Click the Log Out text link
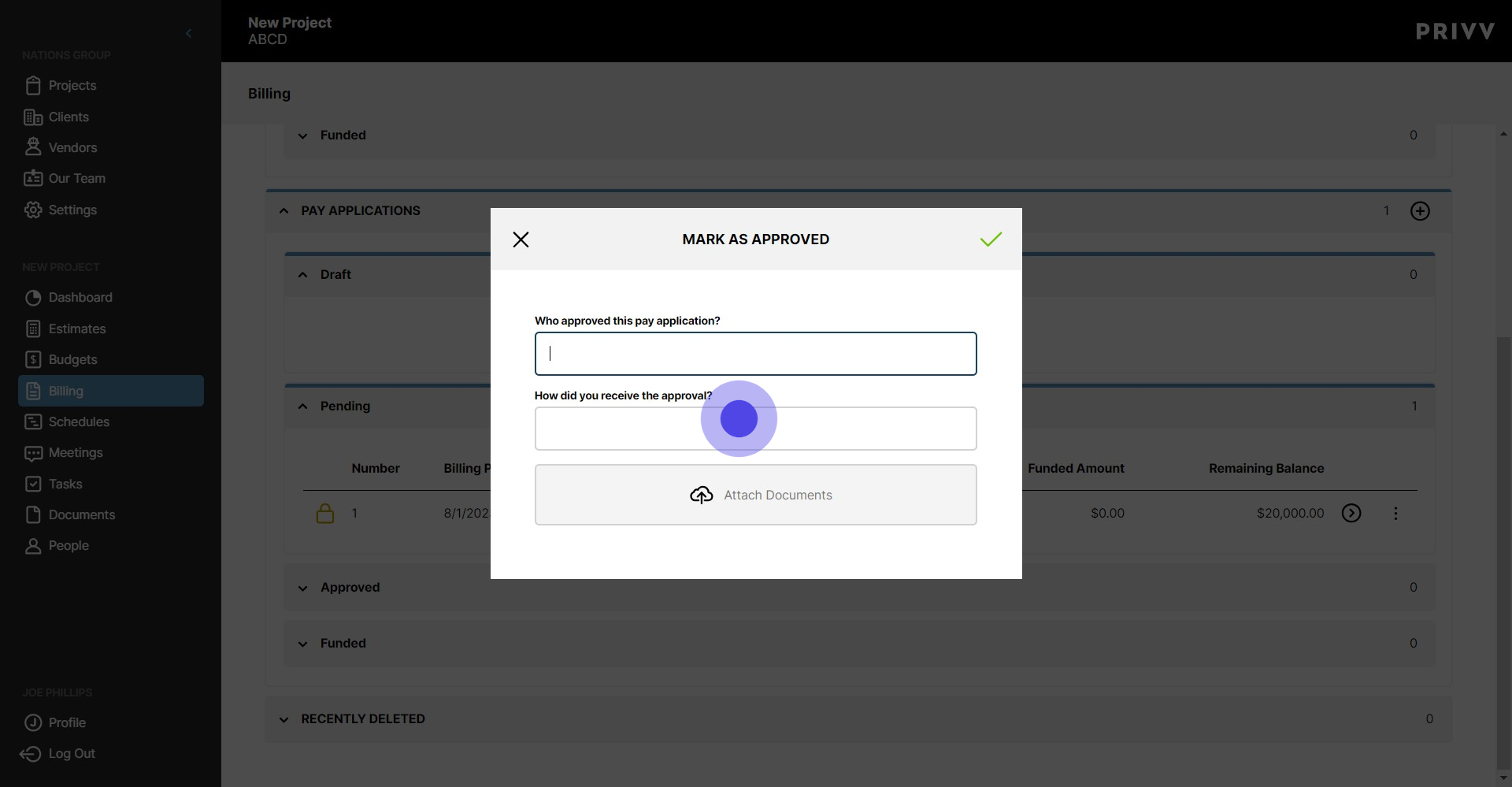 click(x=72, y=753)
